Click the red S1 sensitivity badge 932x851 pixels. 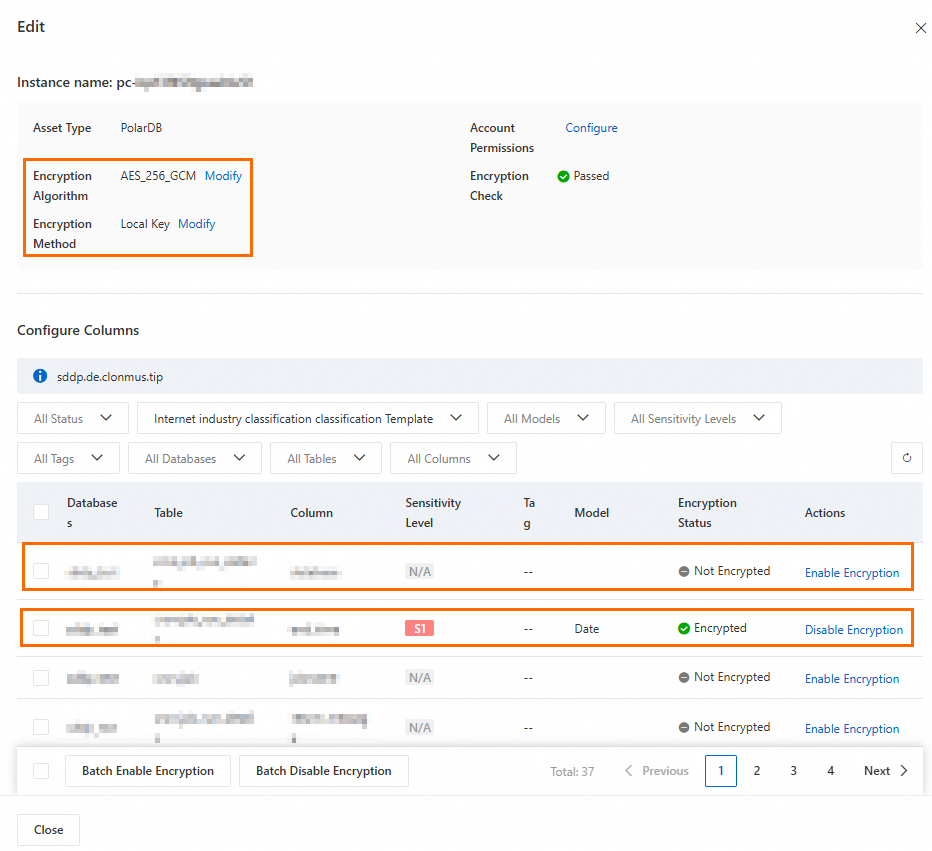419,629
